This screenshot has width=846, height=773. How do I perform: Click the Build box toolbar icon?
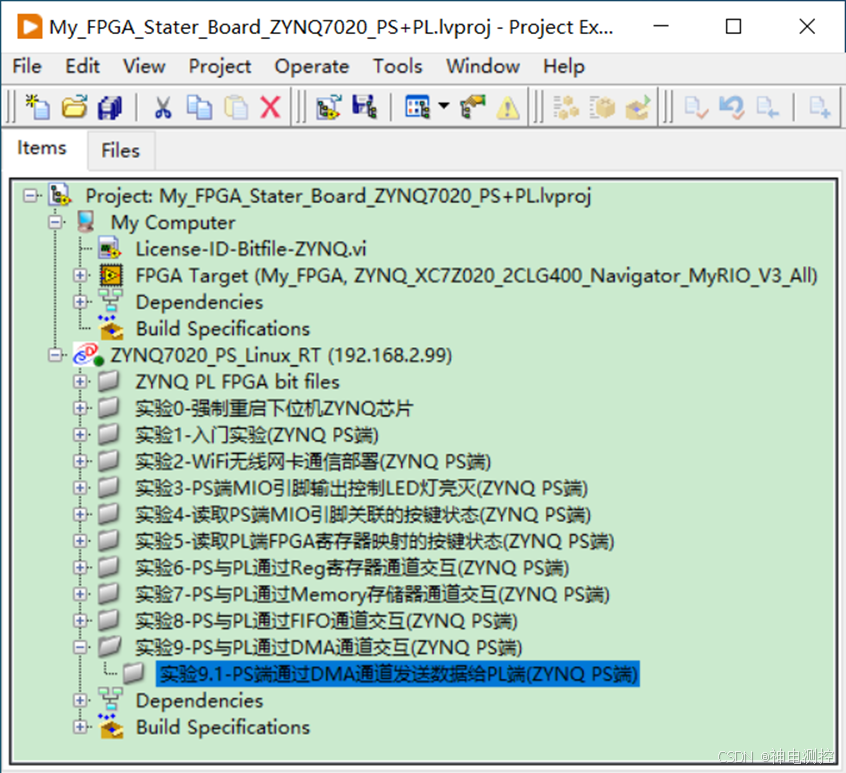tap(602, 107)
